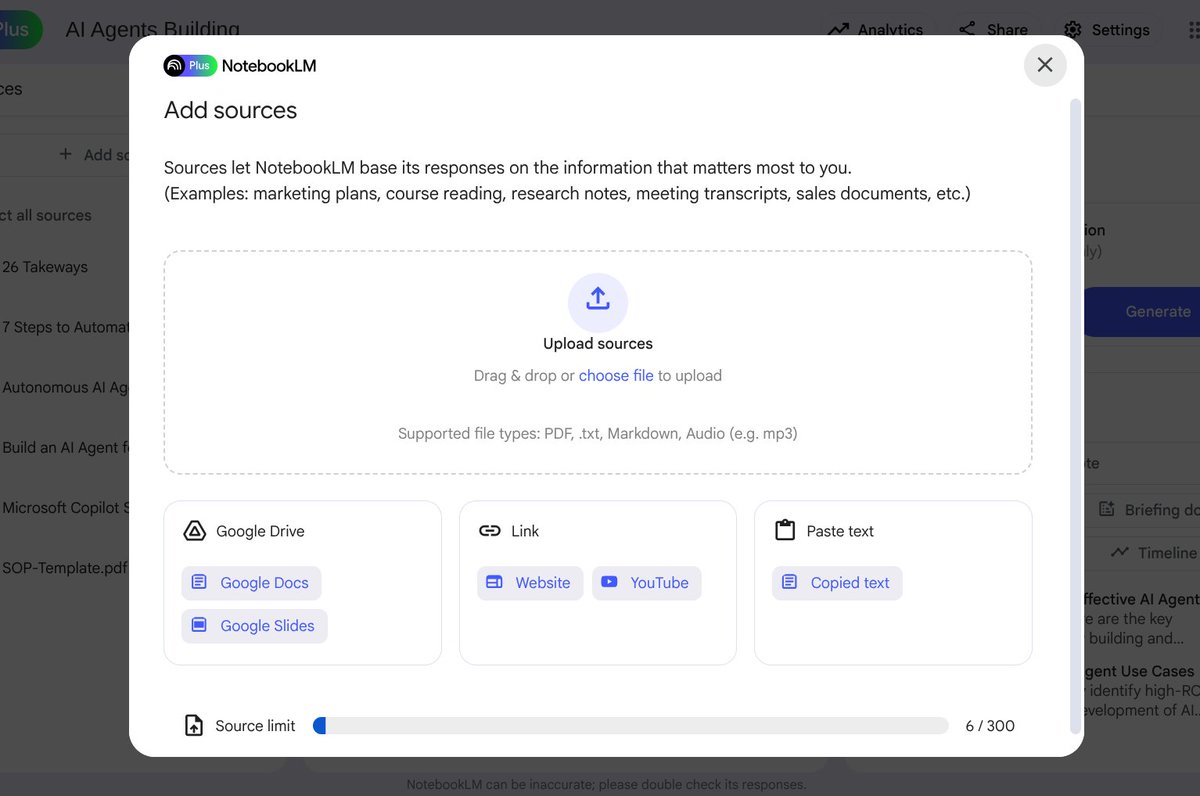
Task: Click the Google Docs chip icon
Action: 199,582
